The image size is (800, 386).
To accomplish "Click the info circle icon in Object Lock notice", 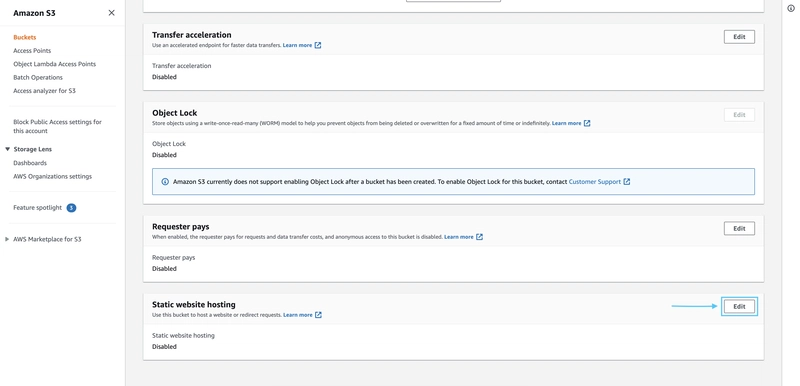I will click(x=165, y=182).
